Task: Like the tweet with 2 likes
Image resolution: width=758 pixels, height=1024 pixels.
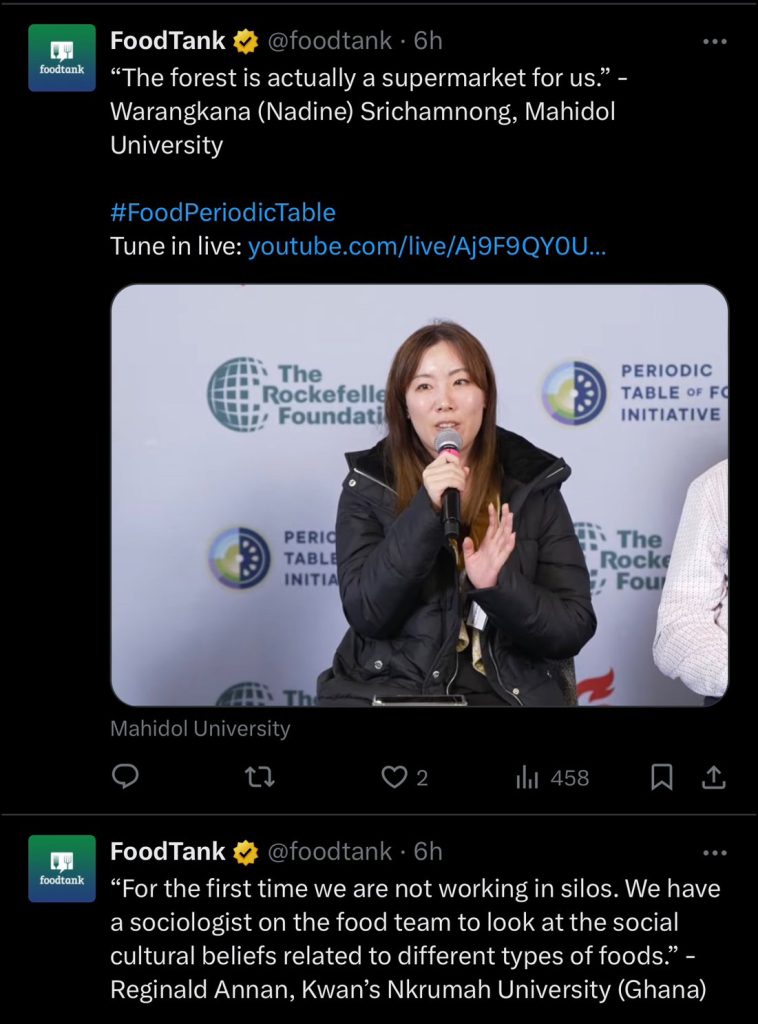Action: [397, 777]
